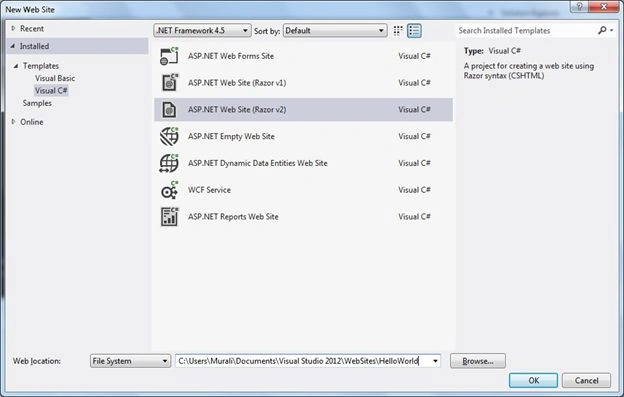Image resolution: width=624 pixels, height=397 pixels.
Task: Expand the Recent node
Action: coord(13,28)
